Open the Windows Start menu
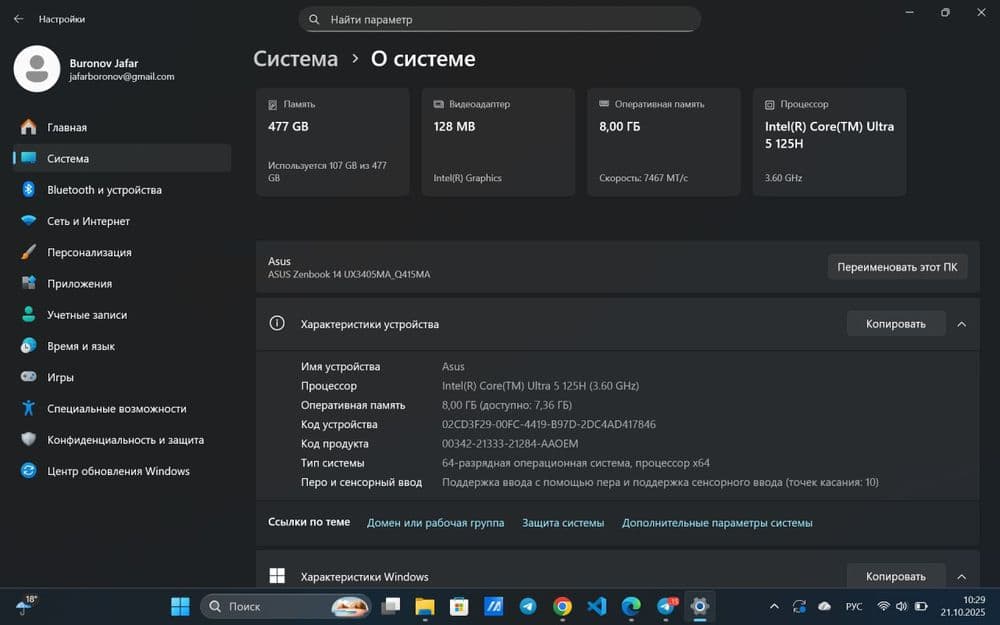The height and width of the screenshot is (625, 1000). point(180,606)
